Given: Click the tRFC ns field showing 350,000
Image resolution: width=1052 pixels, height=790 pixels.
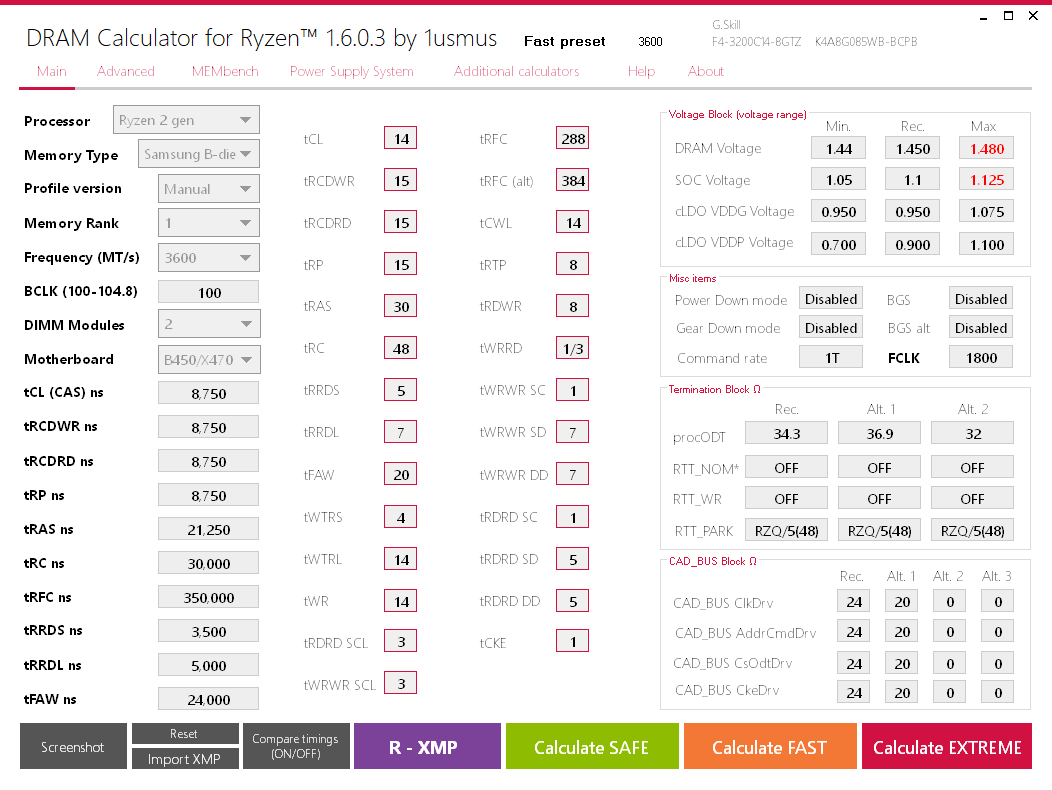Looking at the screenshot, I should point(209,597).
